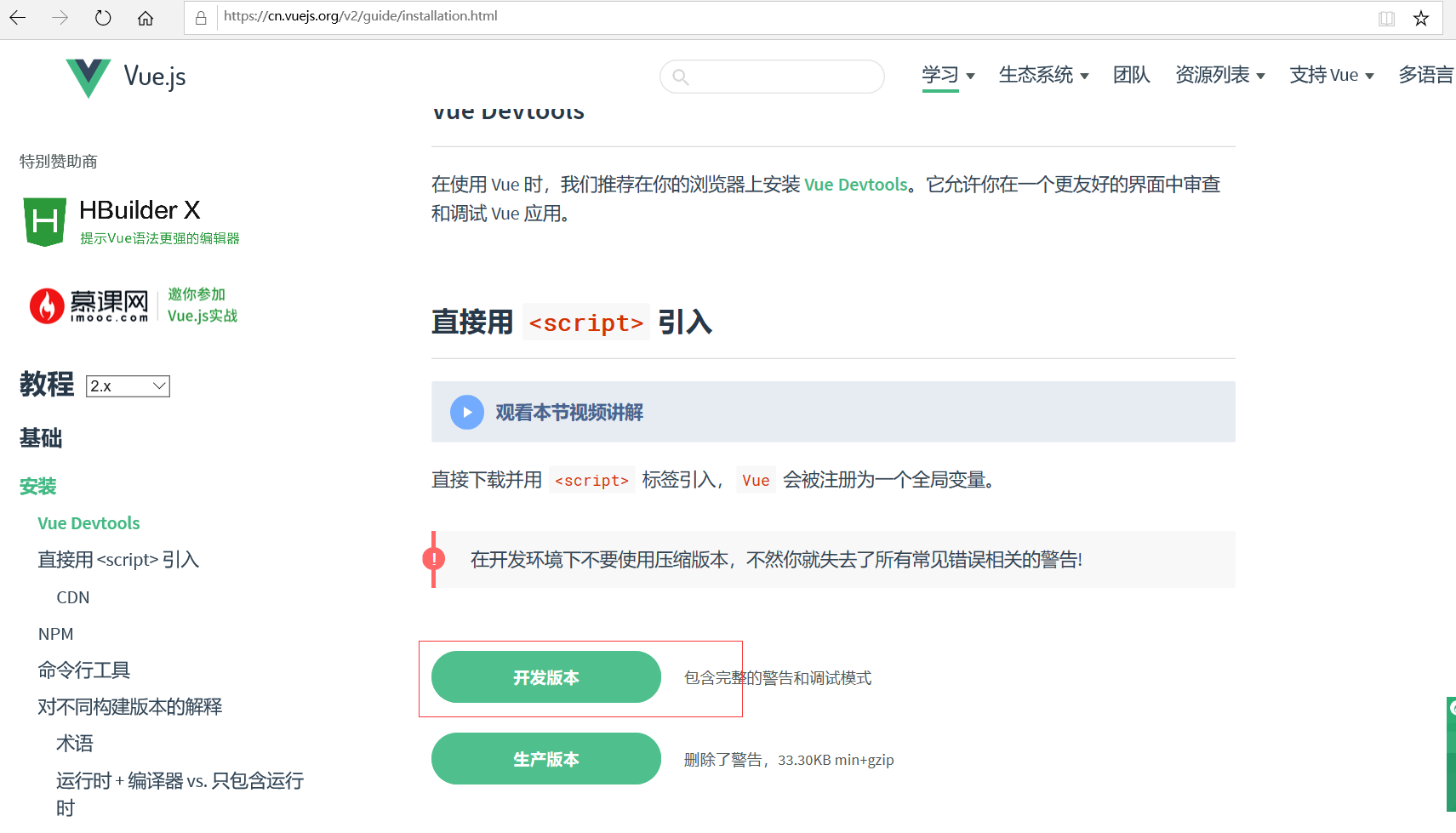This screenshot has height=833, width=1456.
Task: Click the inline Vue code tag
Action: (x=756, y=481)
